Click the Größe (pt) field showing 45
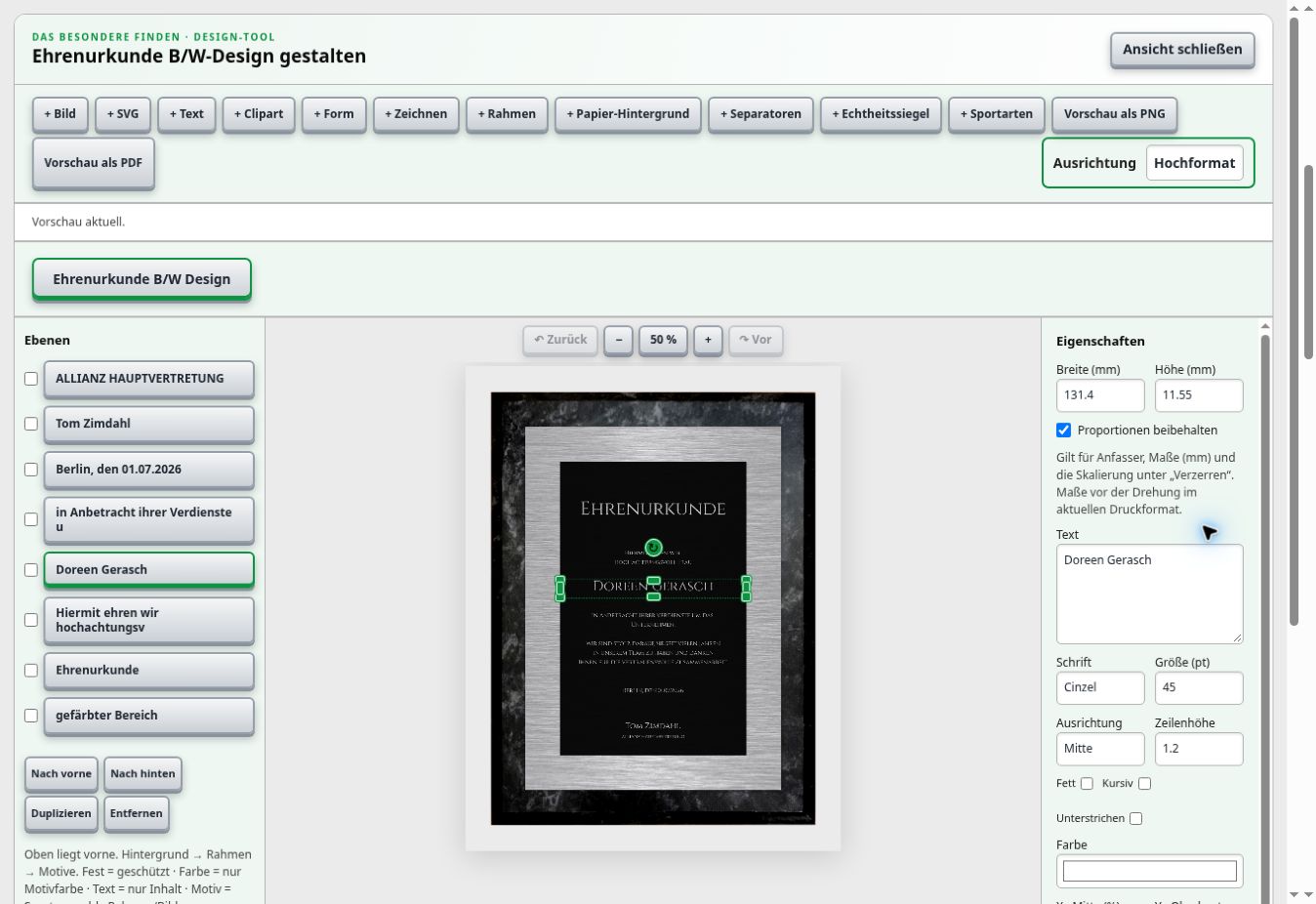 (x=1199, y=688)
